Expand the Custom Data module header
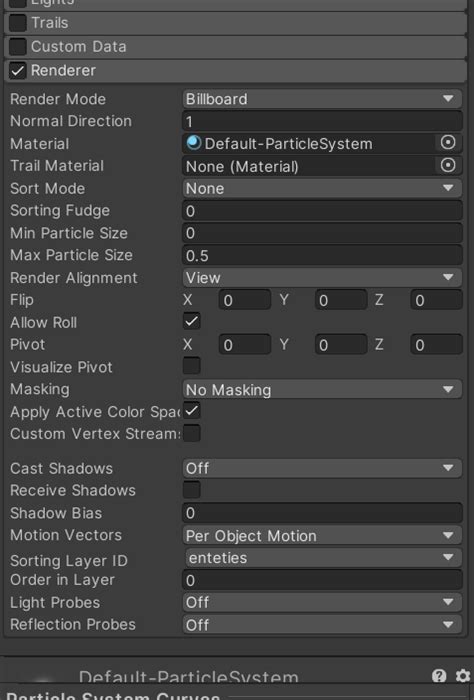 [235, 46]
